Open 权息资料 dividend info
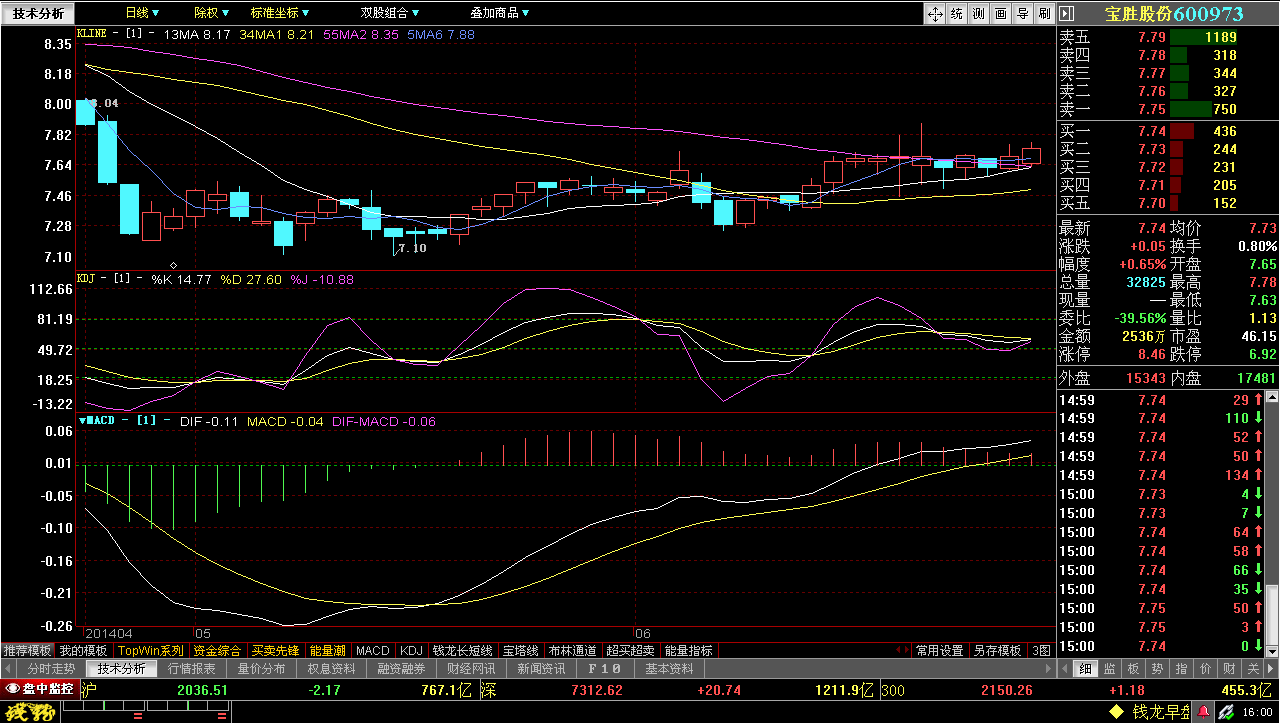Screen dimensions: 1280x723 click(x=332, y=668)
